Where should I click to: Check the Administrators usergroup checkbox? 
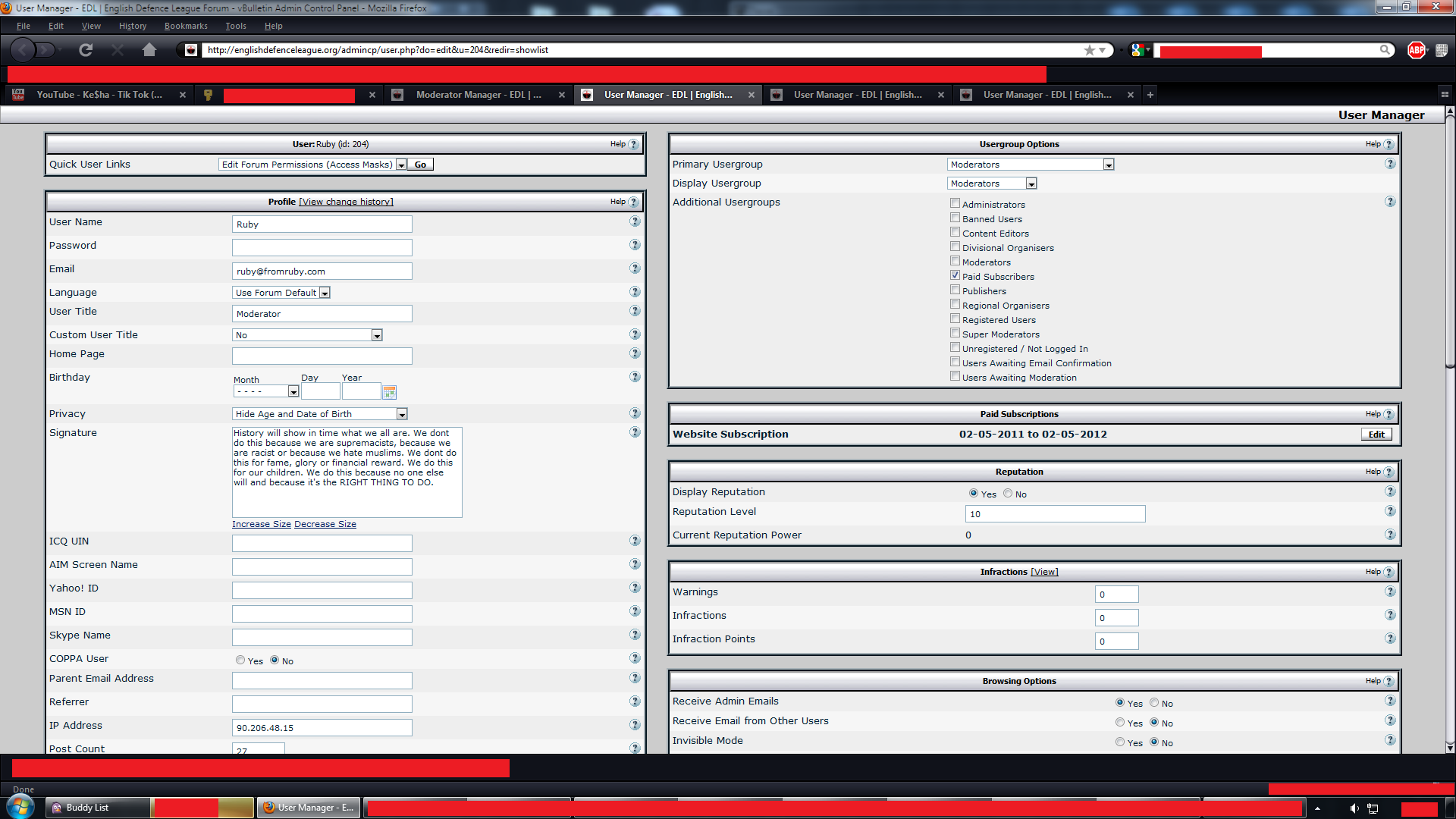tap(955, 203)
